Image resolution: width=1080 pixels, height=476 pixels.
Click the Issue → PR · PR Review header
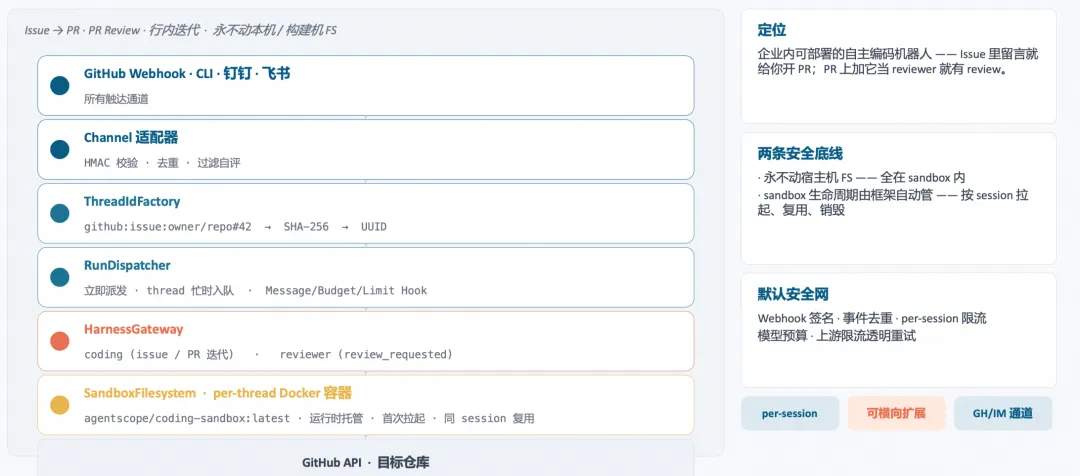[180, 30]
